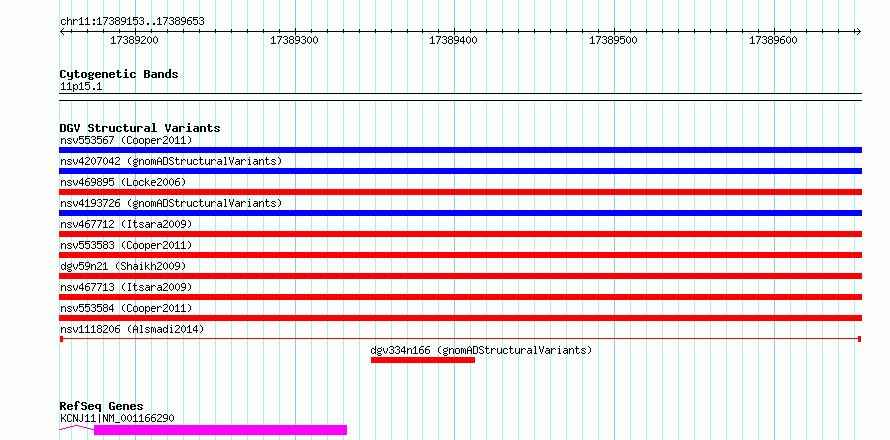This screenshot has height=440, width=890.
Task: Click the KCNJ11|NM_001166290 gene label
Action: [x=117, y=418]
